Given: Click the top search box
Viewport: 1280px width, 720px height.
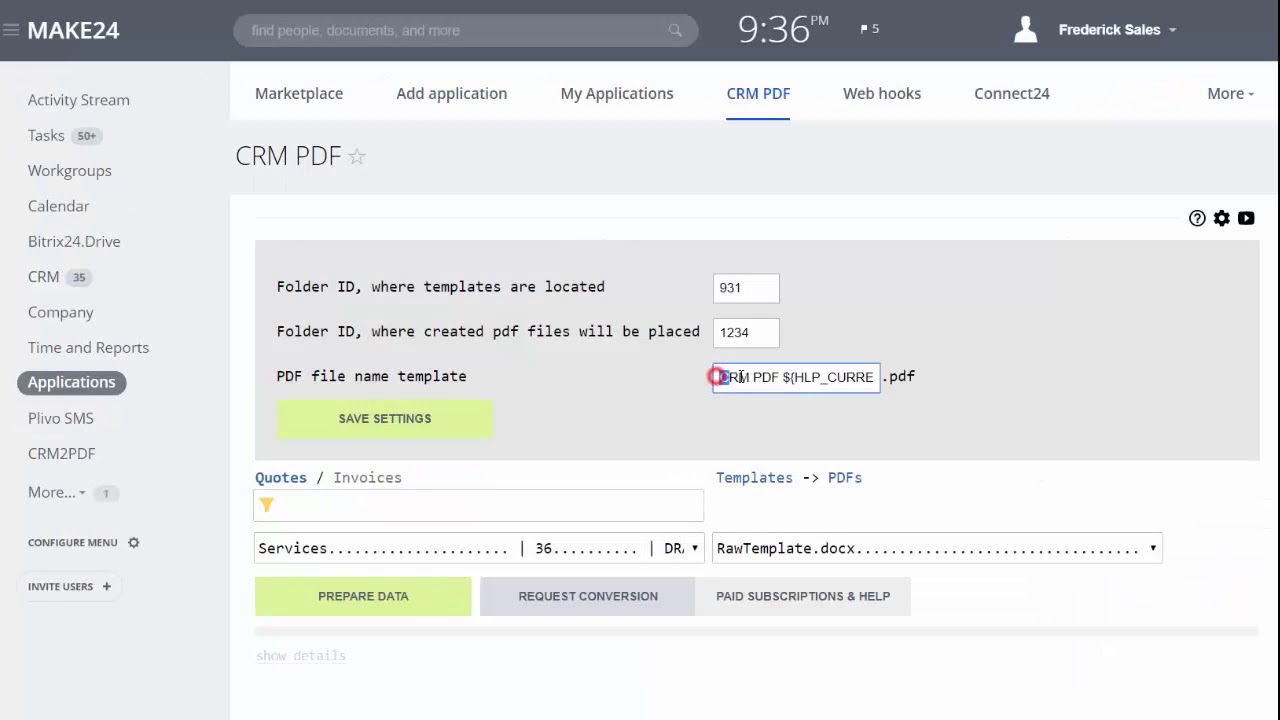Looking at the screenshot, I should [466, 30].
